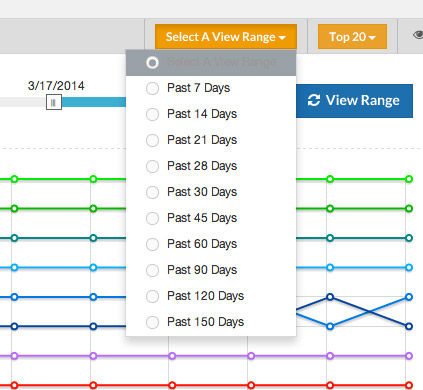Click the highlighted Select A View Range radio

coord(152,63)
